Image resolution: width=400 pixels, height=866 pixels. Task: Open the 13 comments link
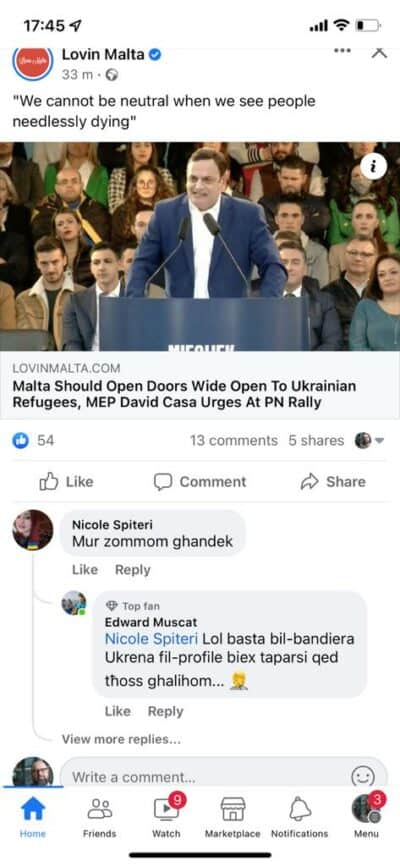pyautogui.click(x=234, y=440)
